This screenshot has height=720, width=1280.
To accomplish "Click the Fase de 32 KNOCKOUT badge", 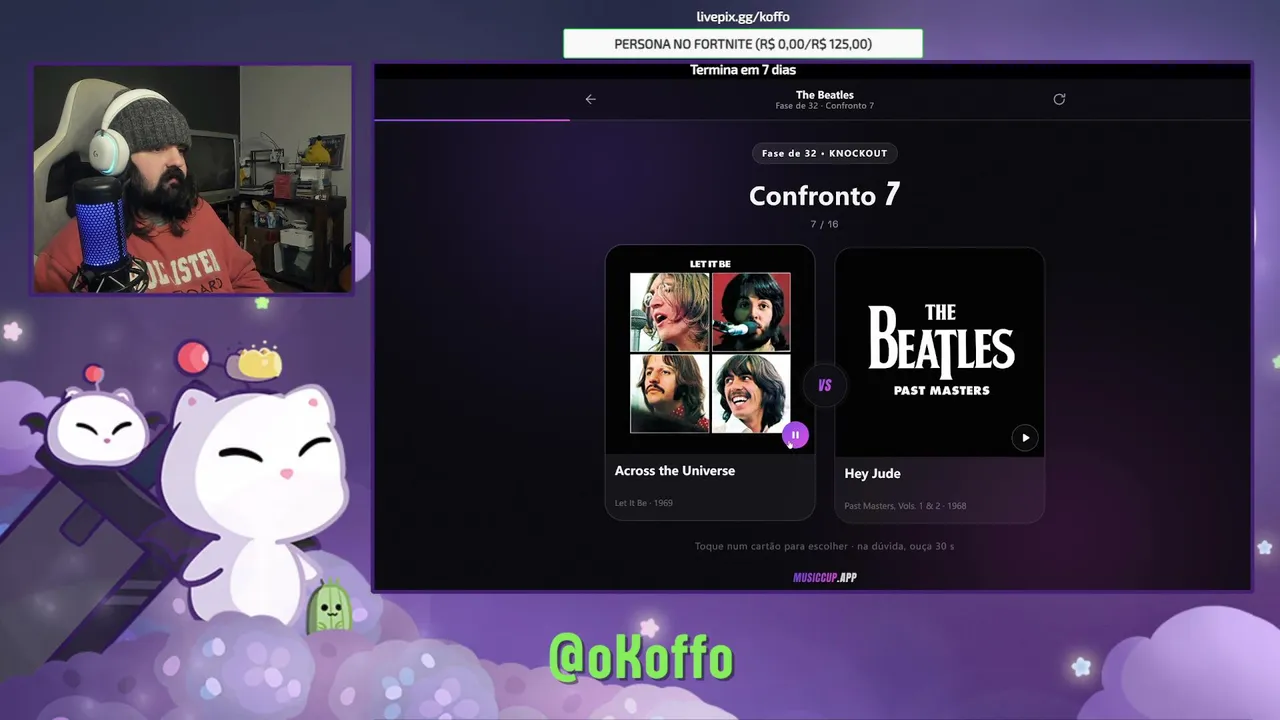I will [x=824, y=153].
